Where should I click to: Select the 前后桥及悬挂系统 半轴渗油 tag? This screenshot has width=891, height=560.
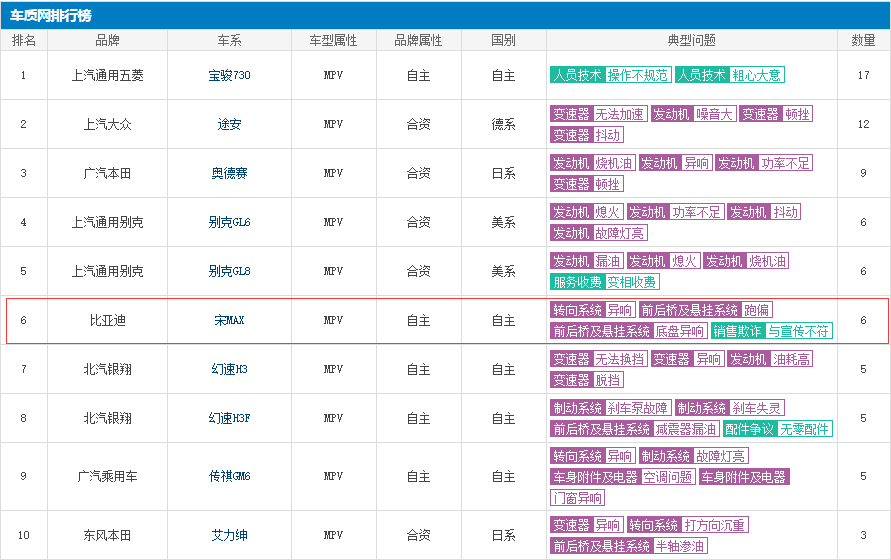(629, 546)
